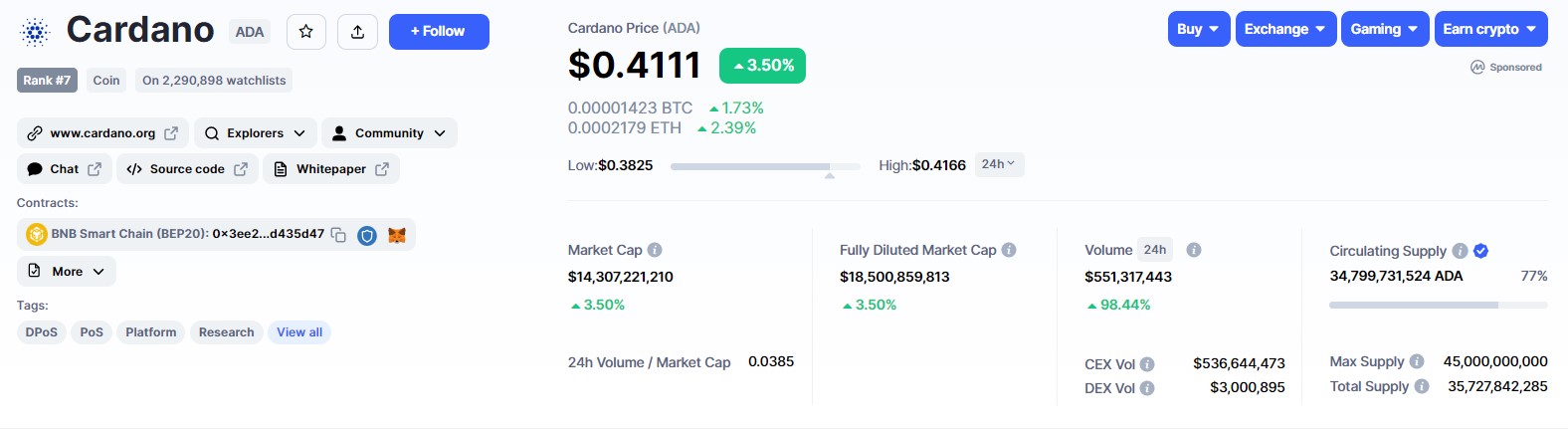Open the Earn crypto menu
The width and height of the screenshot is (1568, 430).
1490,29
